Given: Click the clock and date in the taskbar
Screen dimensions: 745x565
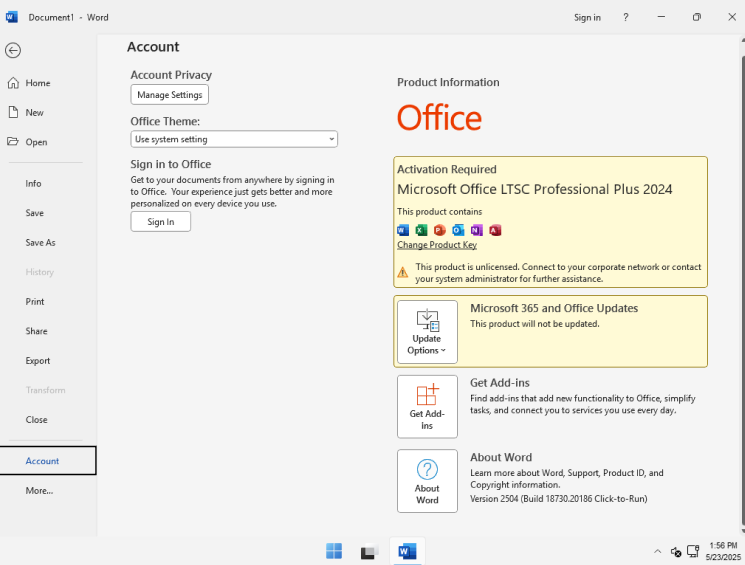Looking at the screenshot, I should [723, 551].
